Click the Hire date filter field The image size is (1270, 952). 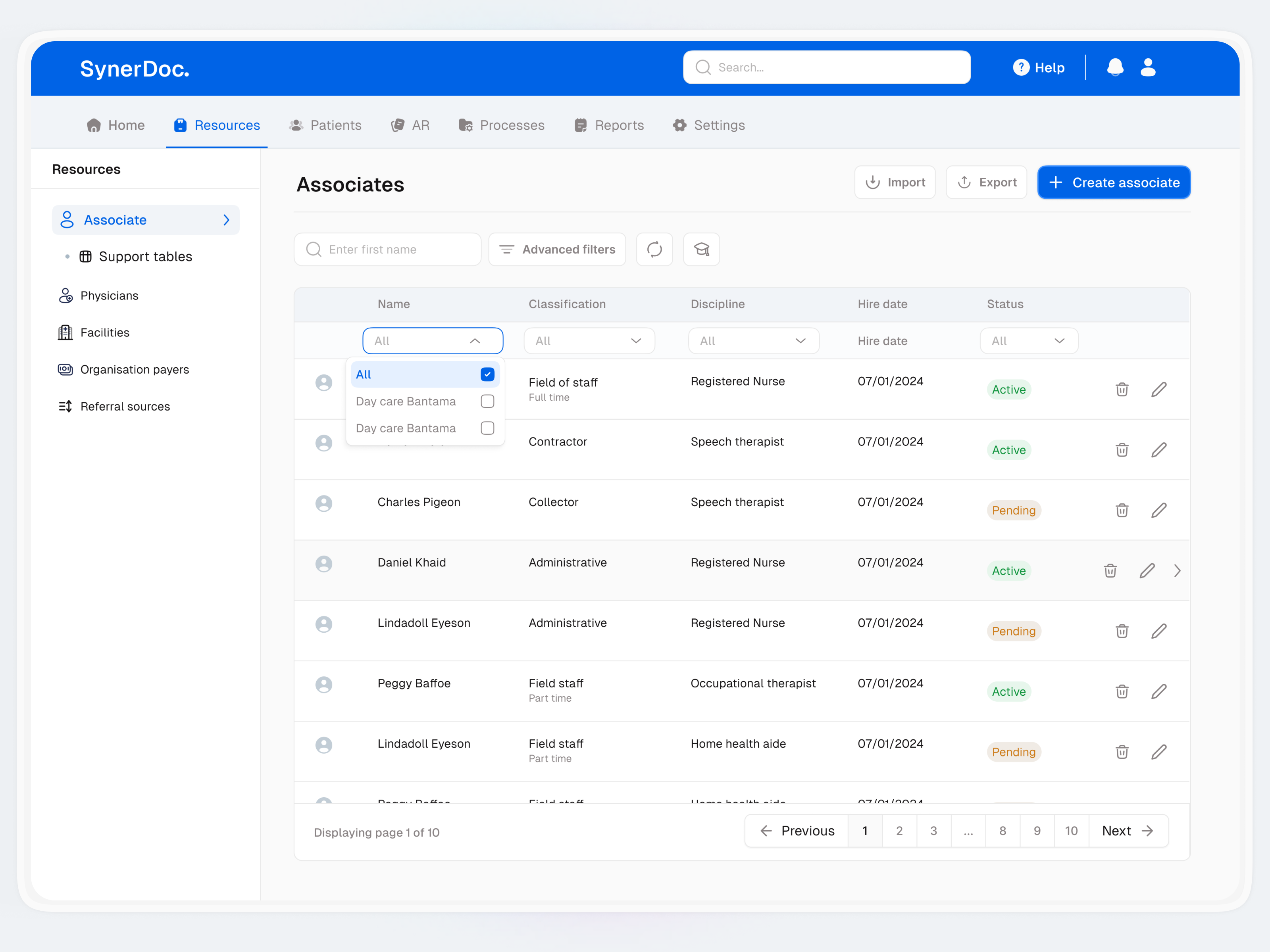(883, 341)
